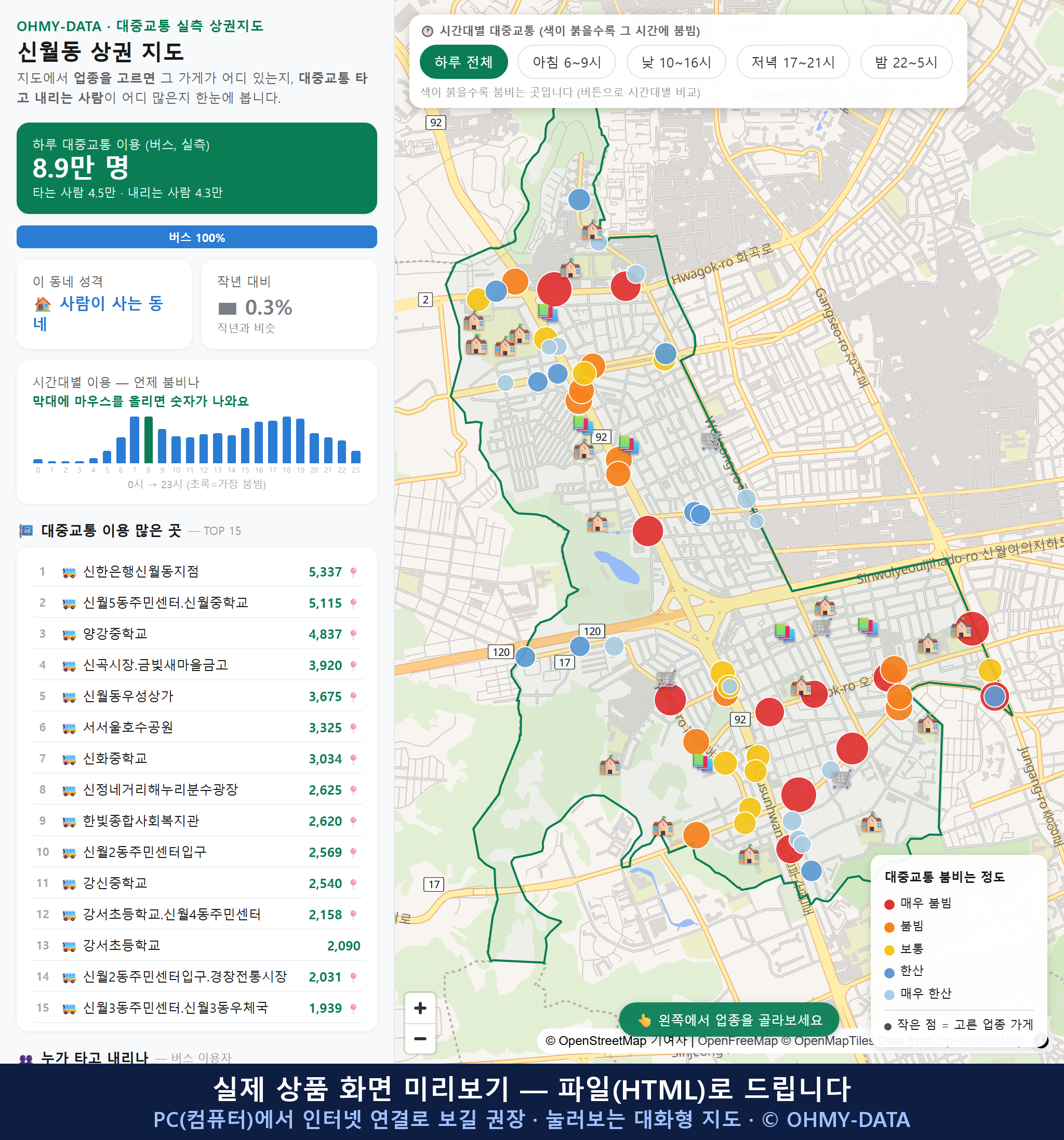
Task: Open the 양강중학교 list row
Action: click(197, 634)
